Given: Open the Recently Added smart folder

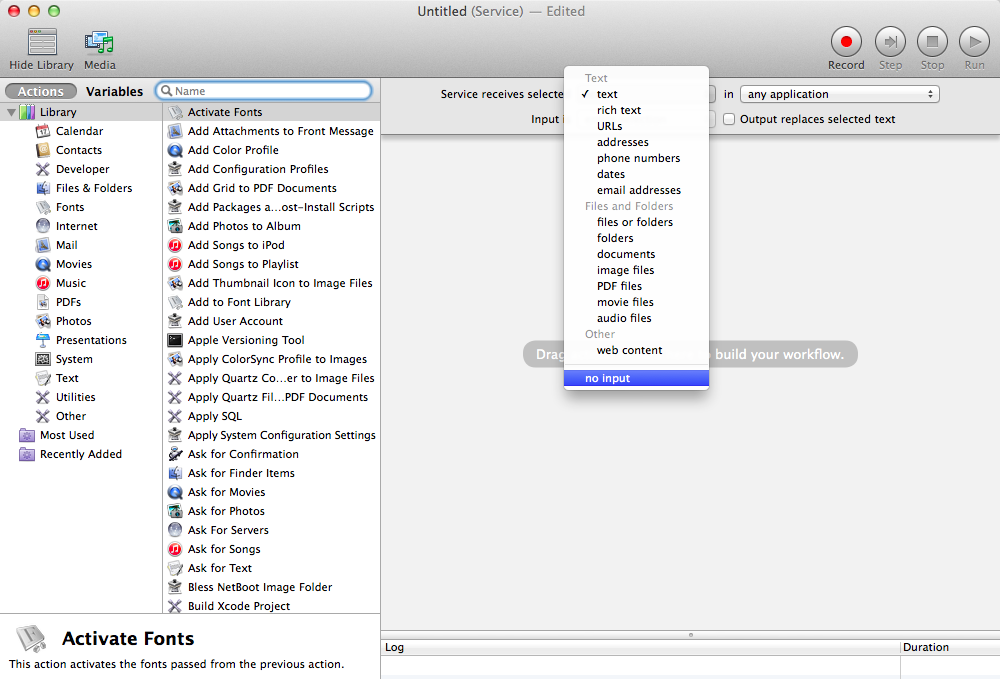Looking at the screenshot, I should (x=80, y=455).
